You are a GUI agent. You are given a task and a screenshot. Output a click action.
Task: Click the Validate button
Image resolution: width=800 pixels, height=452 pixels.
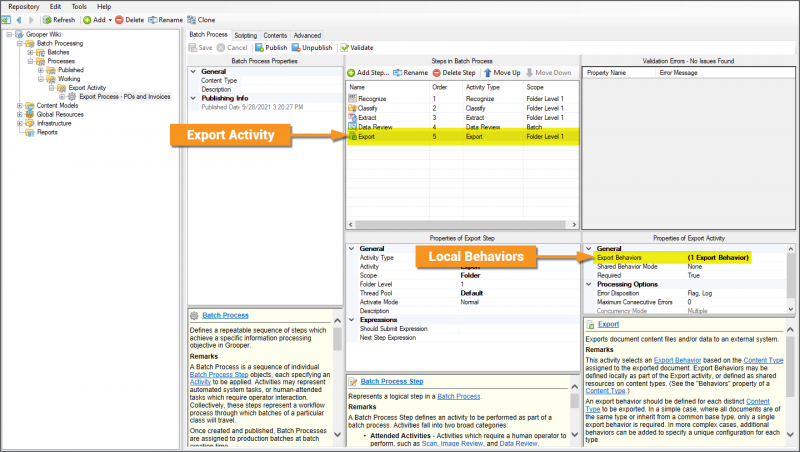pyautogui.click(x=357, y=47)
